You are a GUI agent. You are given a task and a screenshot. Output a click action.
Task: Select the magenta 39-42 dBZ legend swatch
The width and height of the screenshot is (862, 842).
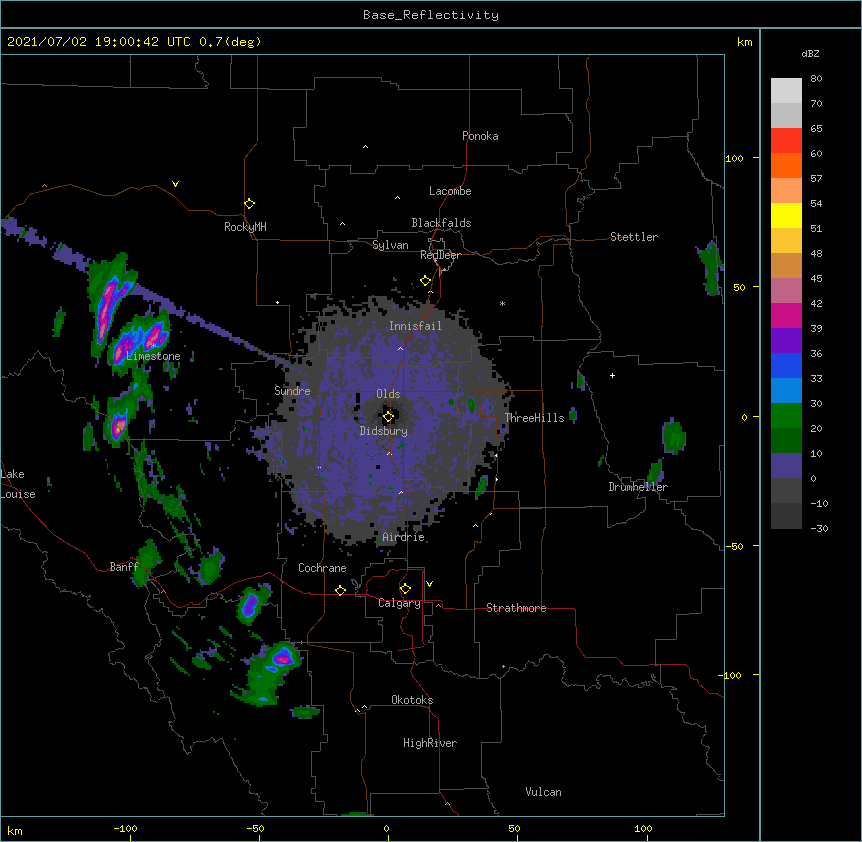pyautogui.click(x=786, y=315)
